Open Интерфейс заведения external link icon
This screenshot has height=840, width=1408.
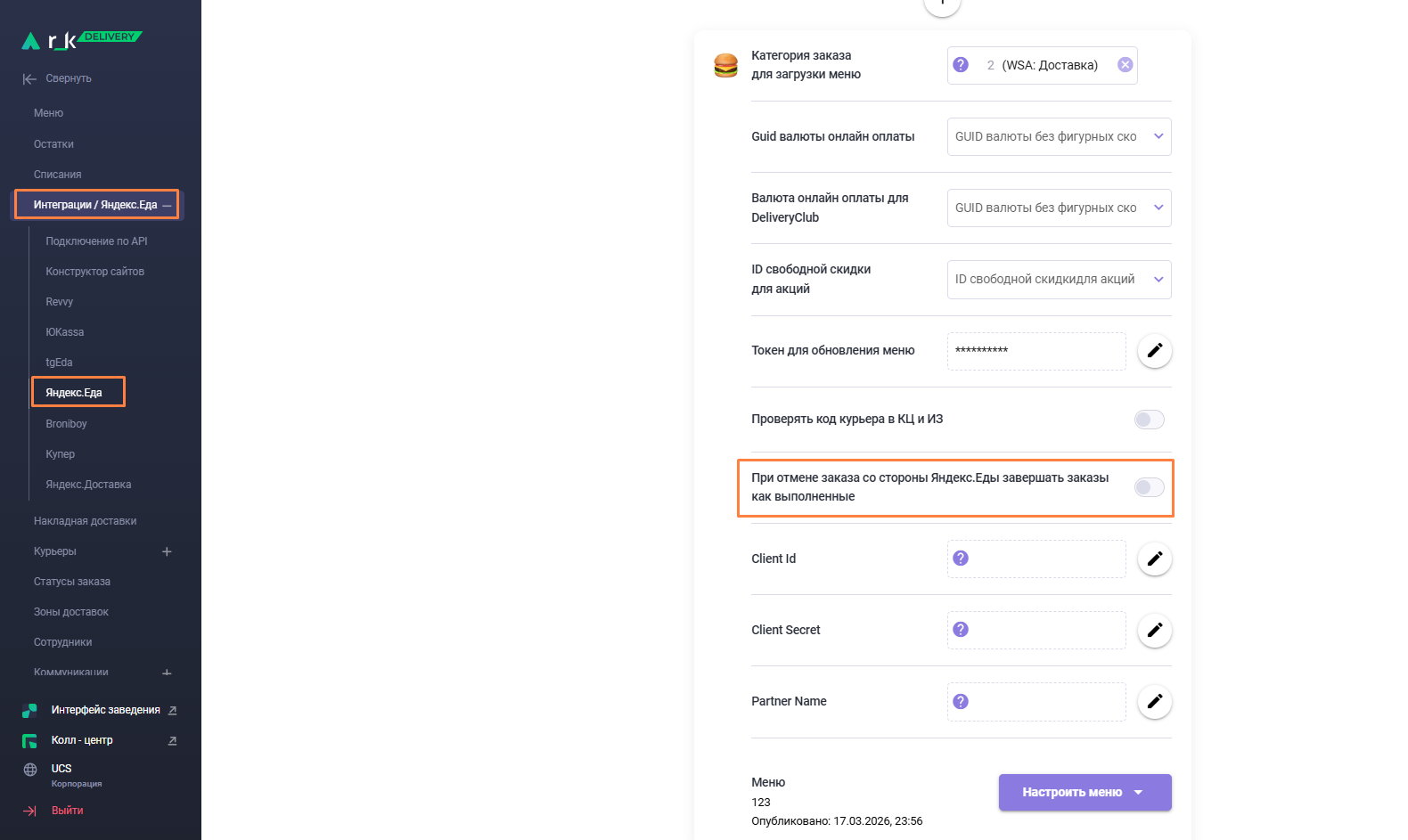click(x=172, y=711)
